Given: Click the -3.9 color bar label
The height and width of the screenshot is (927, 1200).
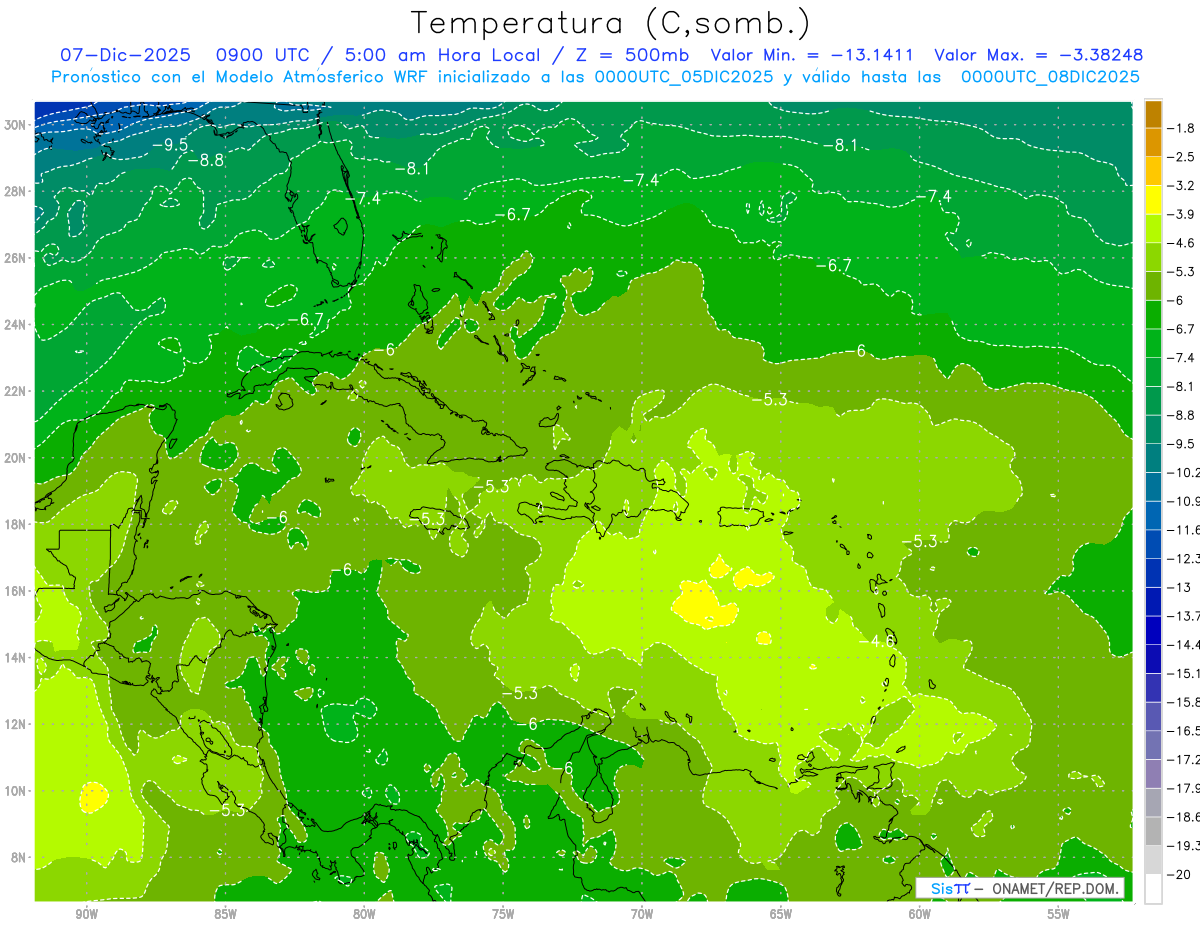Looking at the screenshot, I should (1181, 214).
